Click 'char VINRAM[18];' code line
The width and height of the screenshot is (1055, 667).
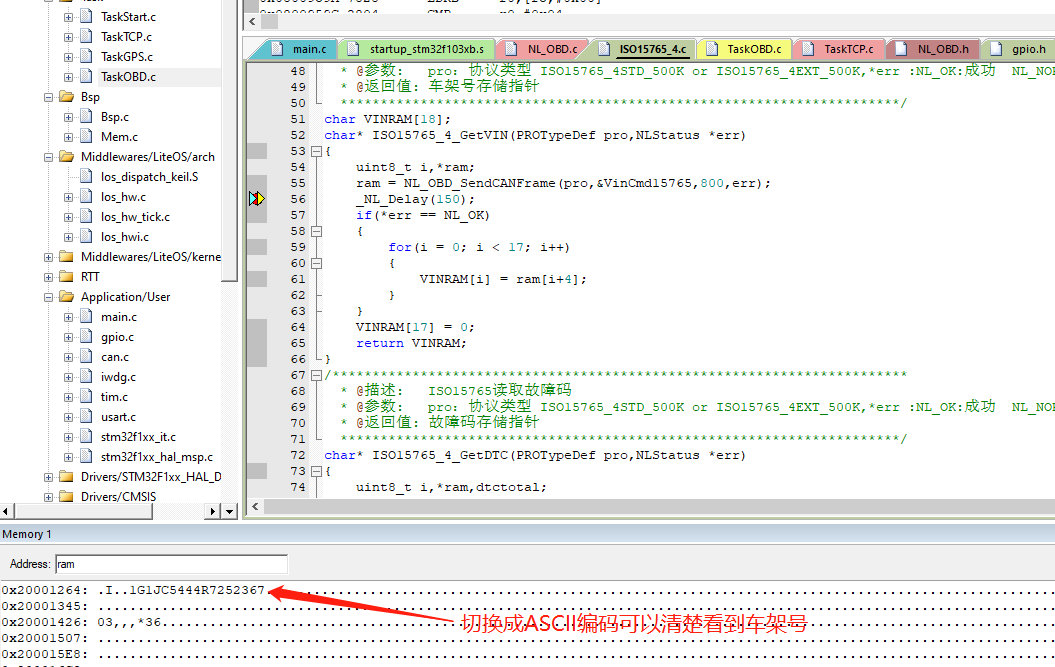click(x=388, y=119)
